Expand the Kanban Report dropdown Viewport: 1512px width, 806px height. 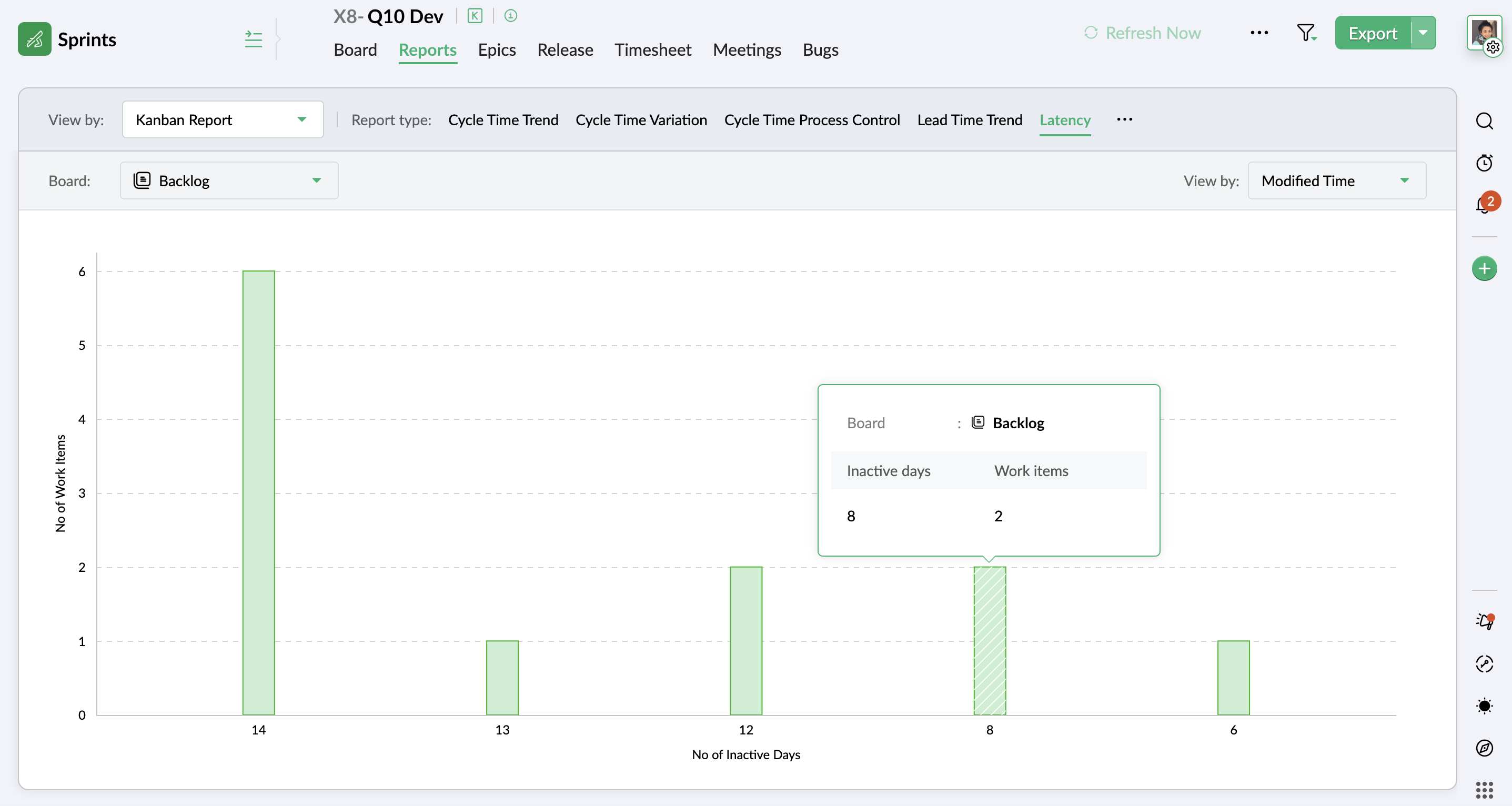pos(223,120)
